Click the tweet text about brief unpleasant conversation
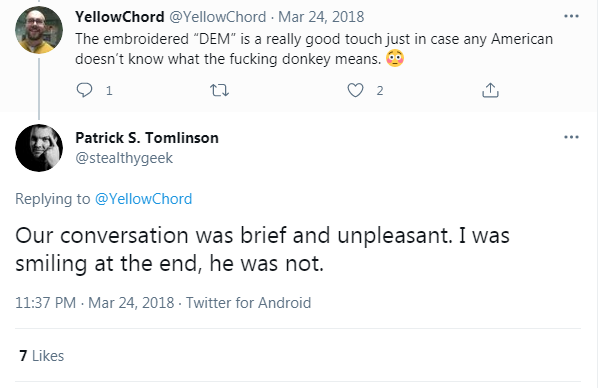Viewport: 602px width, 388px height. click(x=262, y=249)
